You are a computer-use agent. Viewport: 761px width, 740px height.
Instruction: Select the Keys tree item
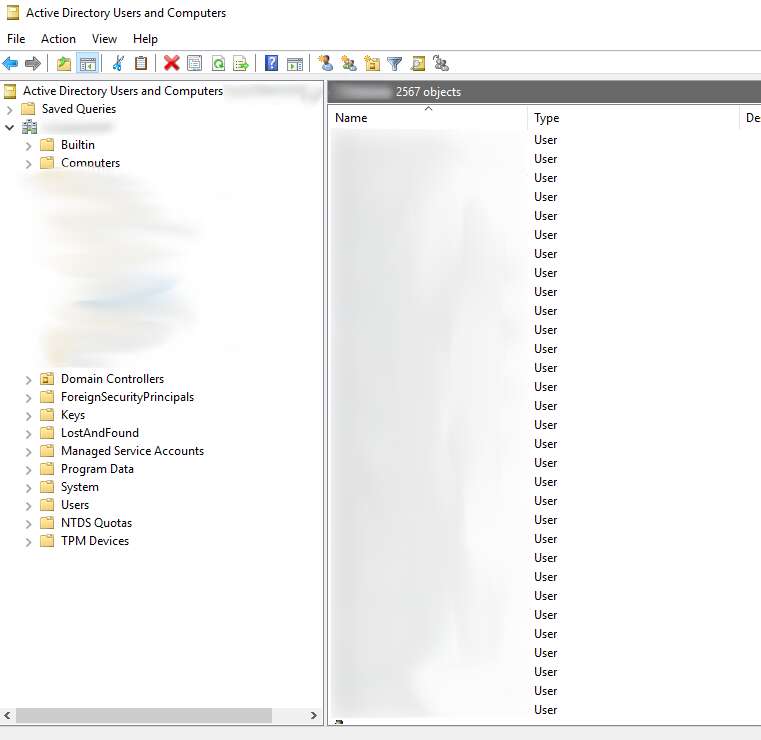73,414
